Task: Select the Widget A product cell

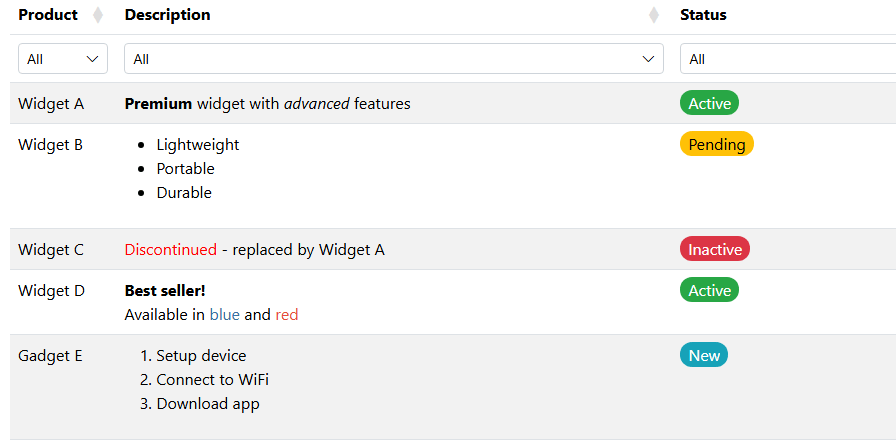Action: [51, 103]
